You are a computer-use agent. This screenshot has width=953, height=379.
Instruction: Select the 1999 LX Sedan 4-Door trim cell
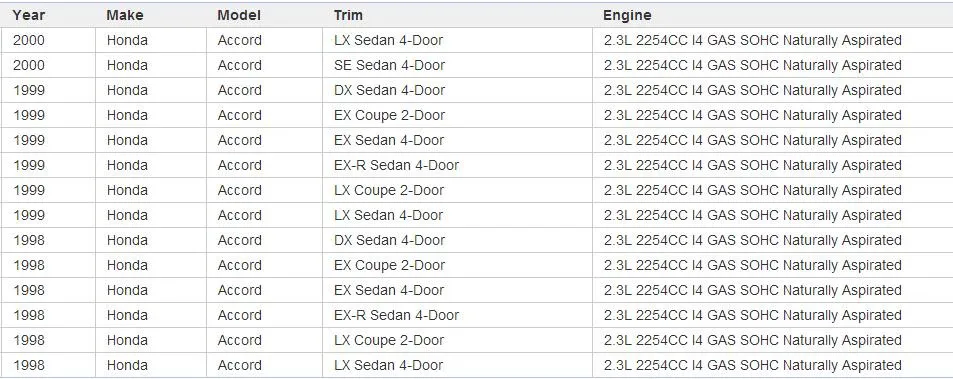tap(457, 215)
